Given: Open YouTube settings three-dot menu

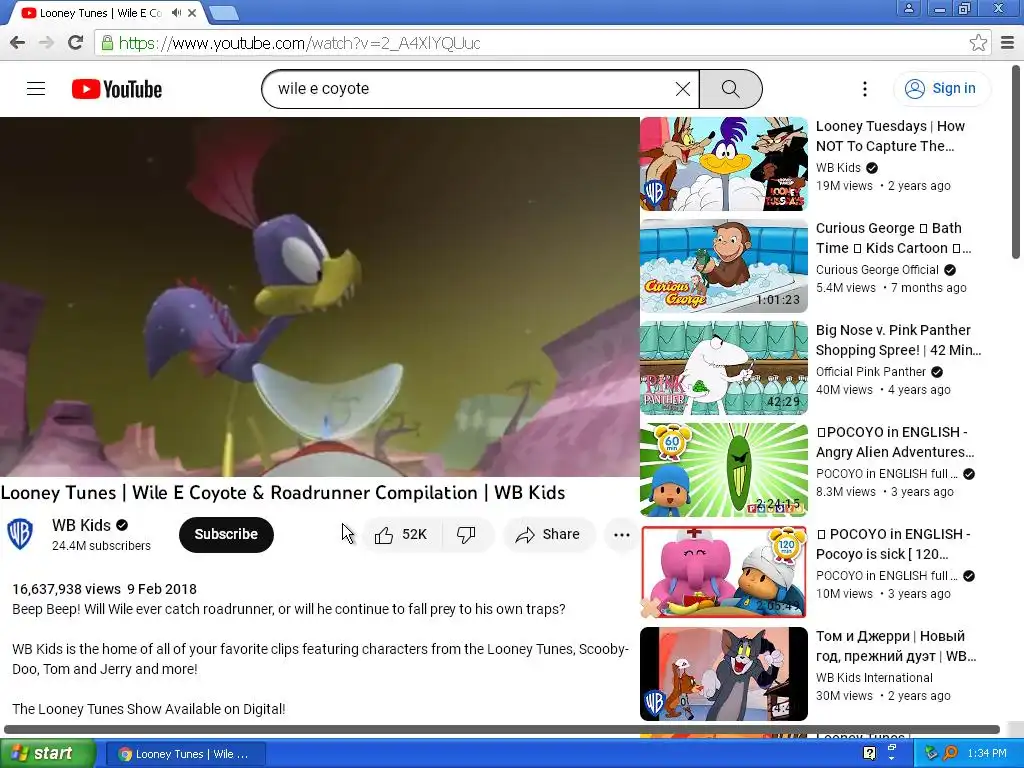Looking at the screenshot, I should pyautogui.click(x=865, y=89).
